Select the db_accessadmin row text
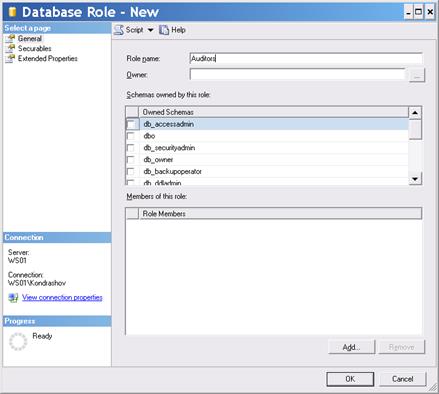The image size is (439, 394). point(169,124)
